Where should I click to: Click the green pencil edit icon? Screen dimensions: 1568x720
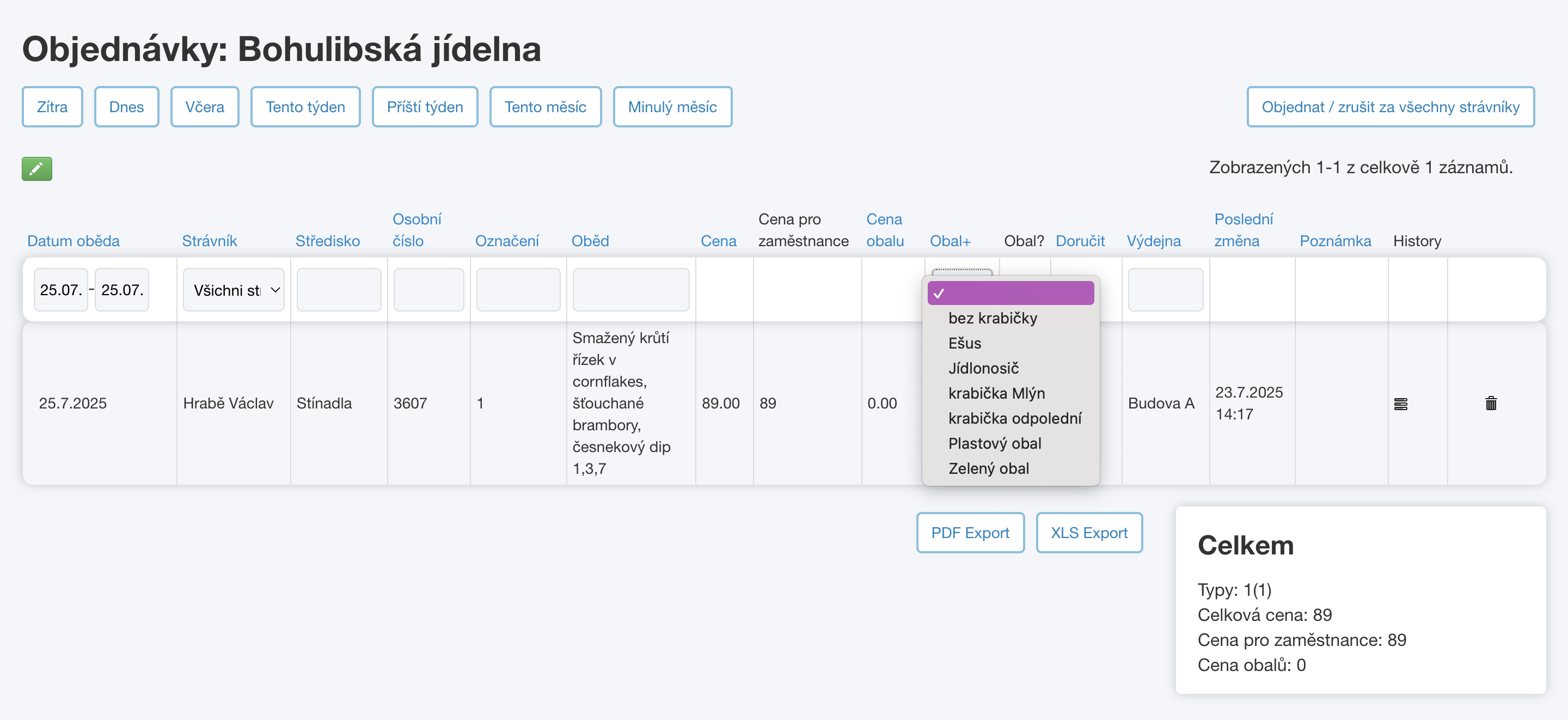(36, 169)
